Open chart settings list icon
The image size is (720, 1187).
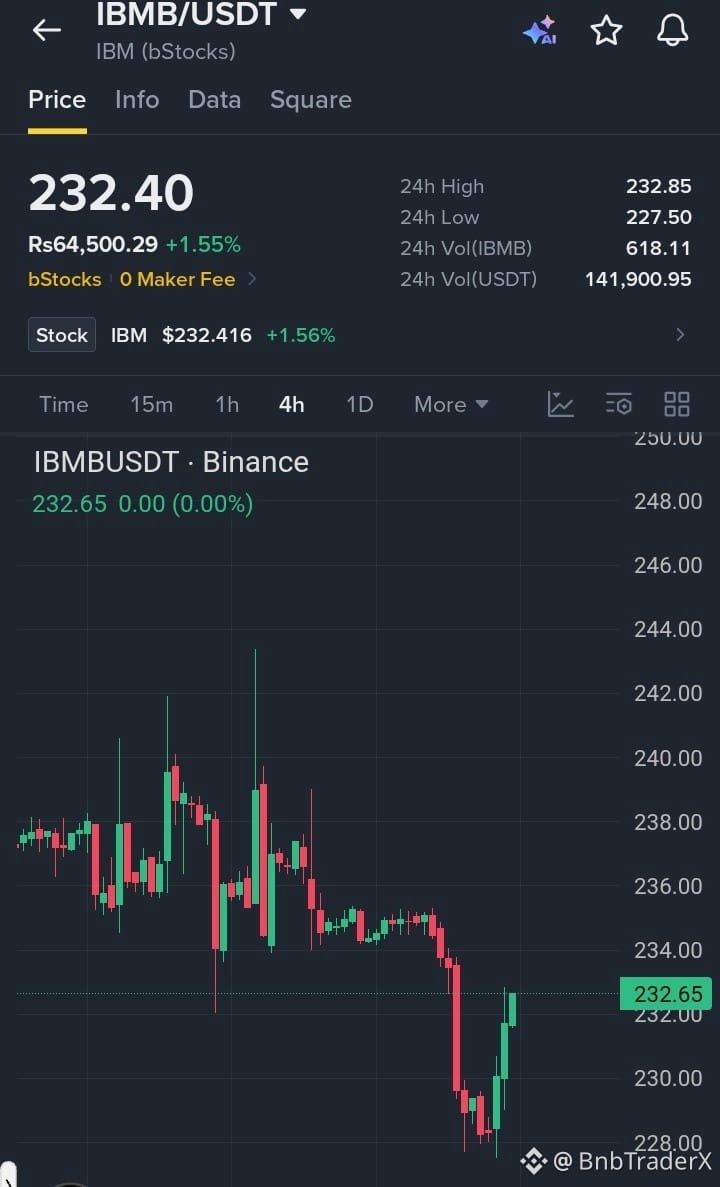pyautogui.click(x=619, y=404)
